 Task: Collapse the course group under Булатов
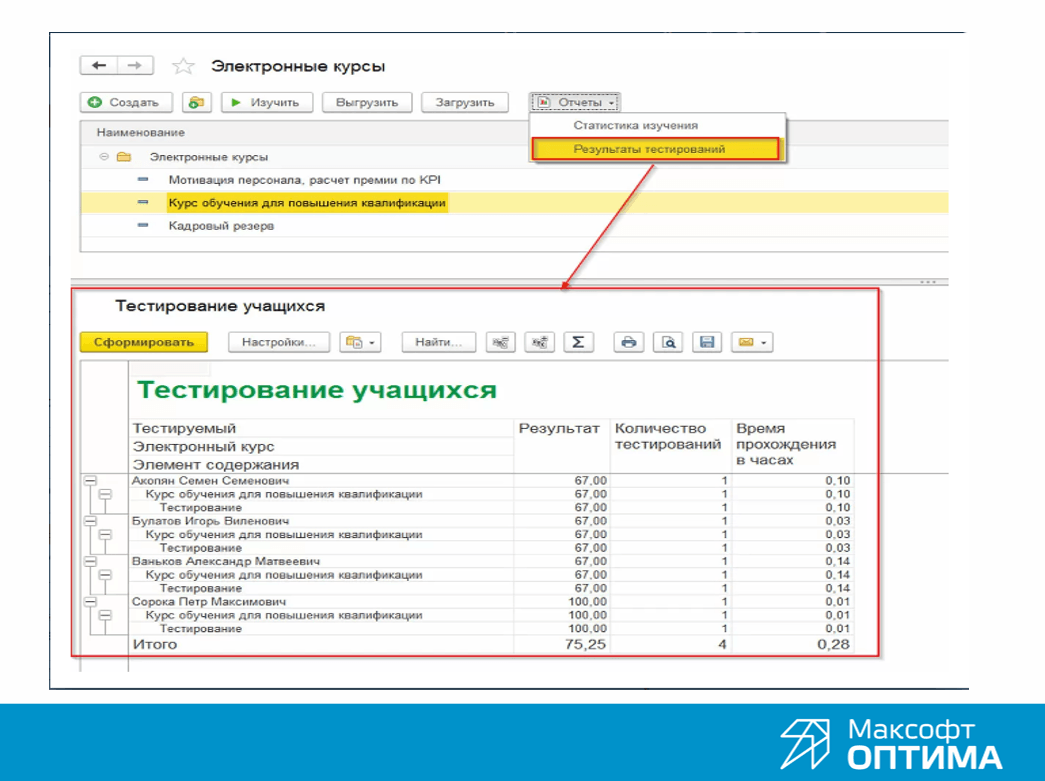[x=105, y=534]
